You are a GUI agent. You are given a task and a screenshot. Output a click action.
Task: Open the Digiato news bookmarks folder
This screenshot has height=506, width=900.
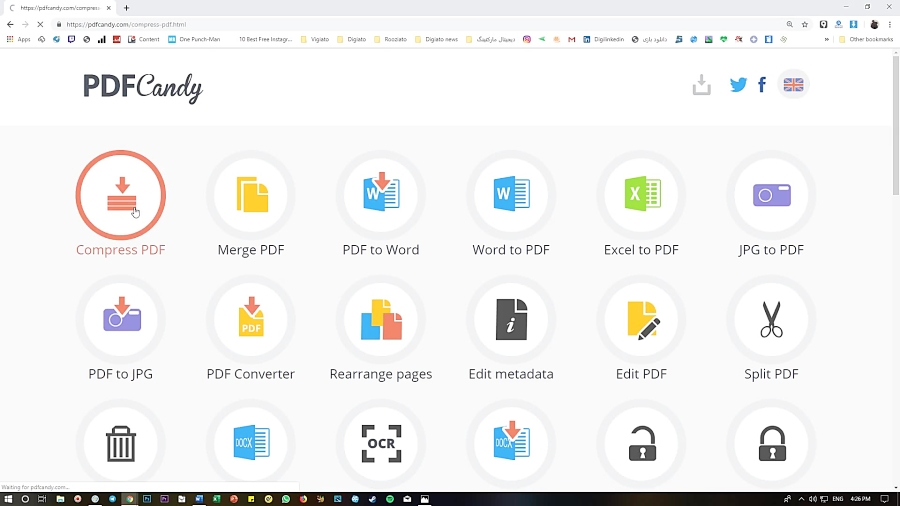(436, 40)
